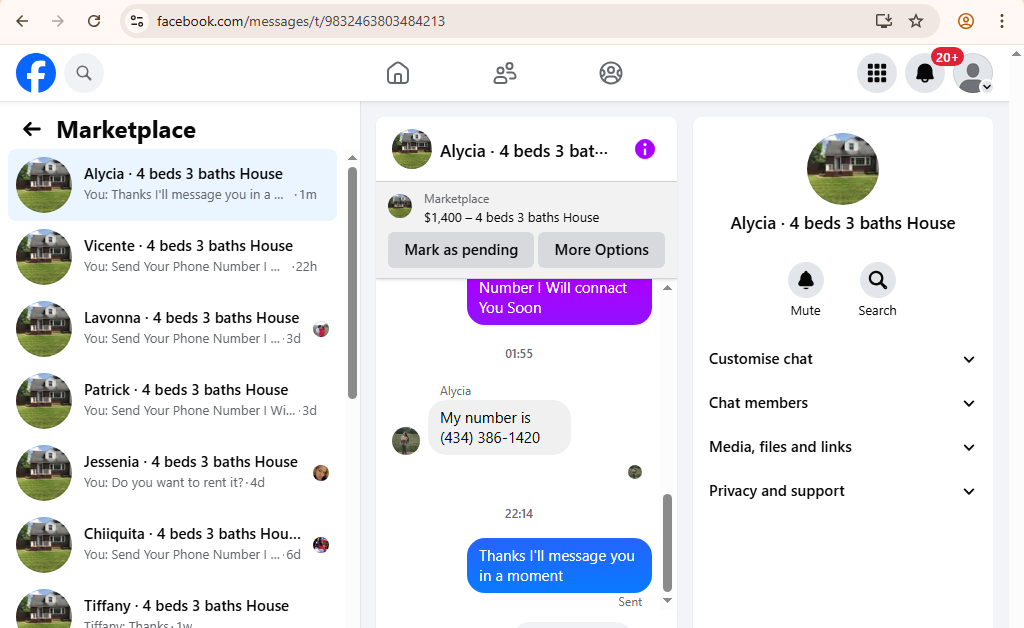This screenshot has width=1024, height=628.
Task: Open the Facebook home feed icon
Action: click(x=398, y=73)
